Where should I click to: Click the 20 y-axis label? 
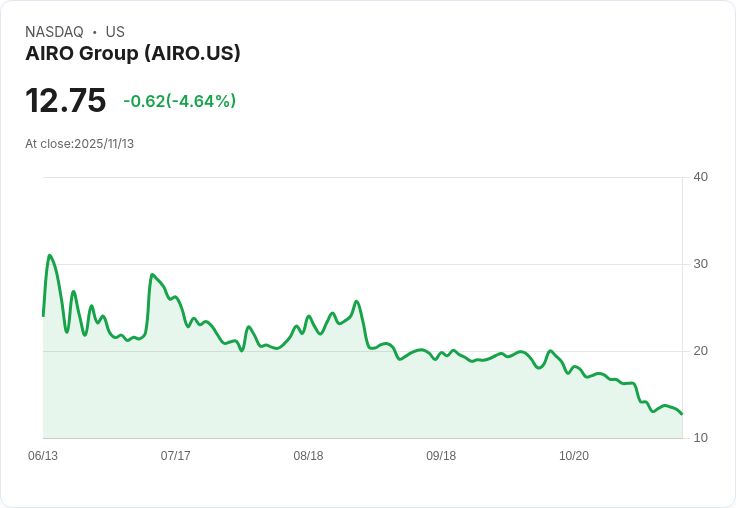pos(700,351)
